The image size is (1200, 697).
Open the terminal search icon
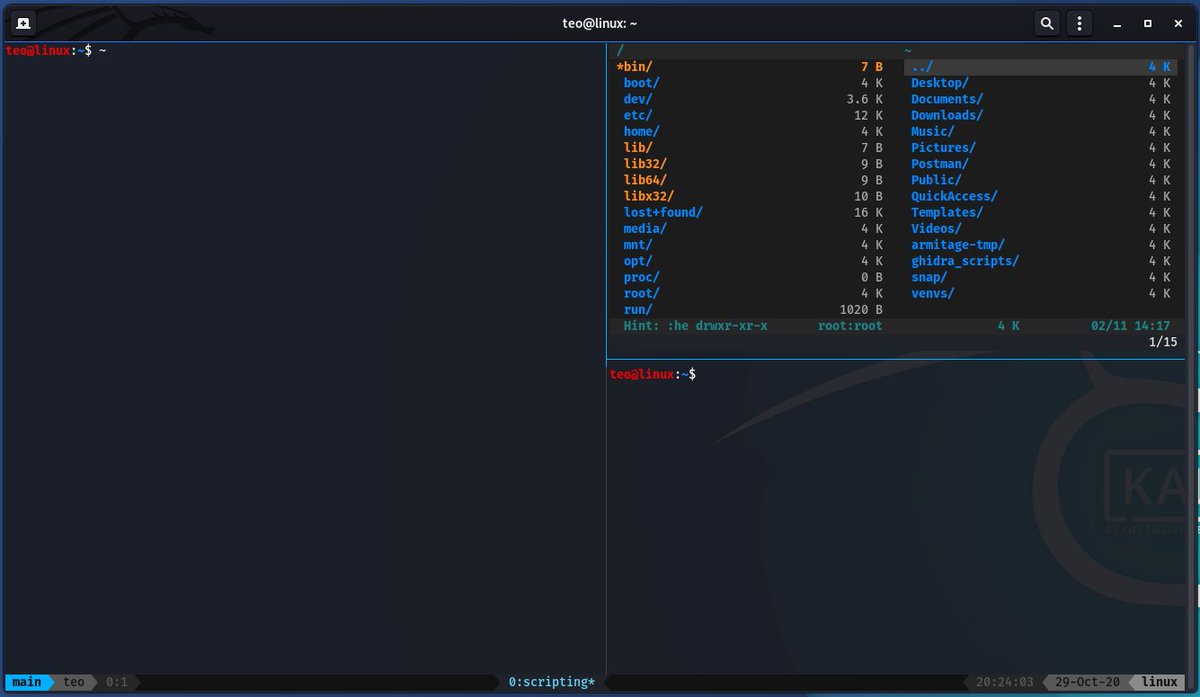(1046, 22)
